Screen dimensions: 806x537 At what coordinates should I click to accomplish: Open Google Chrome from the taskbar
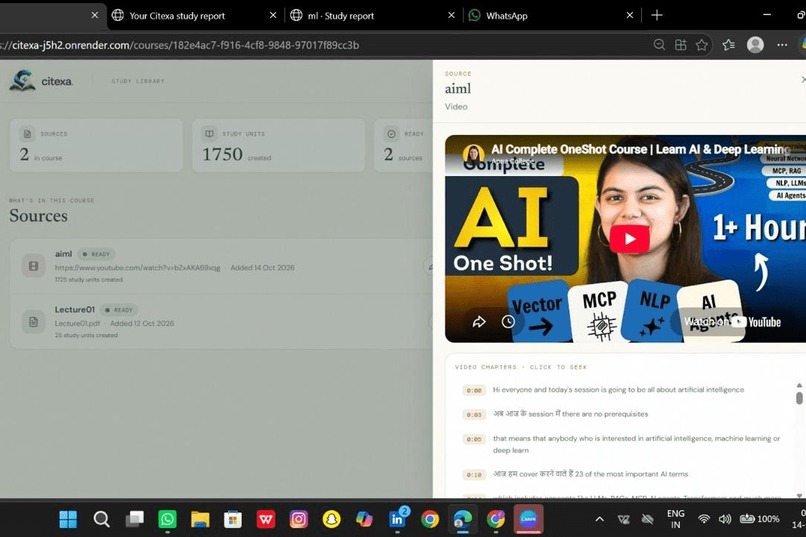(x=430, y=519)
